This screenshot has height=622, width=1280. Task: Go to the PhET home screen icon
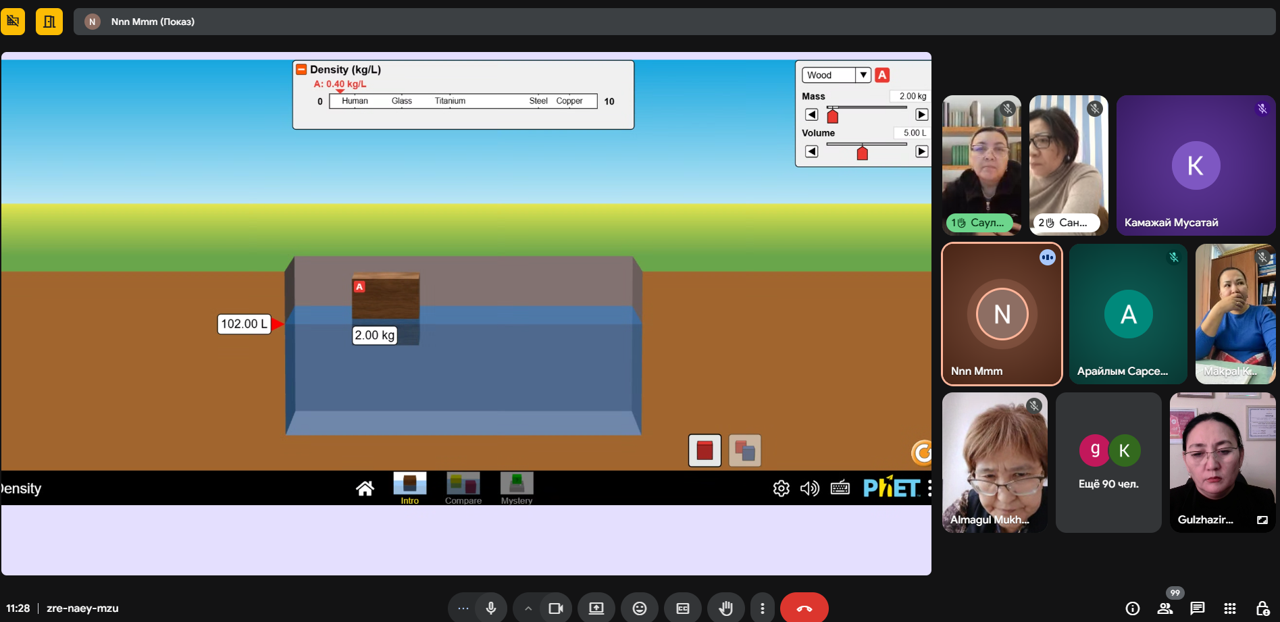365,488
